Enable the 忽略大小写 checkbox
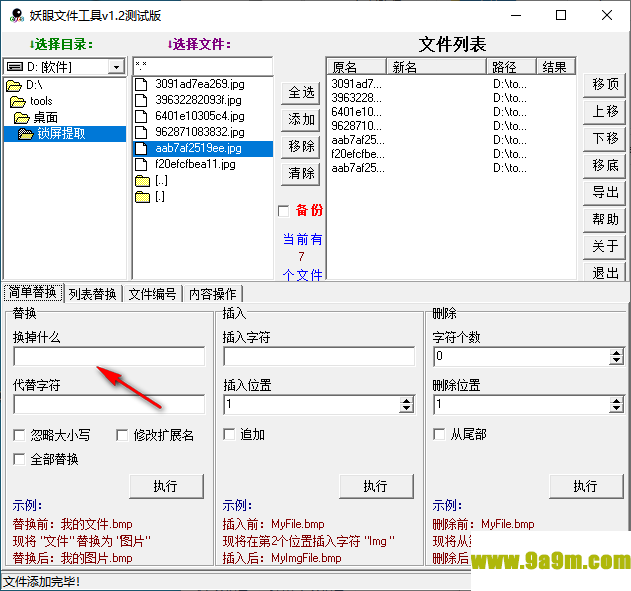 [19, 435]
